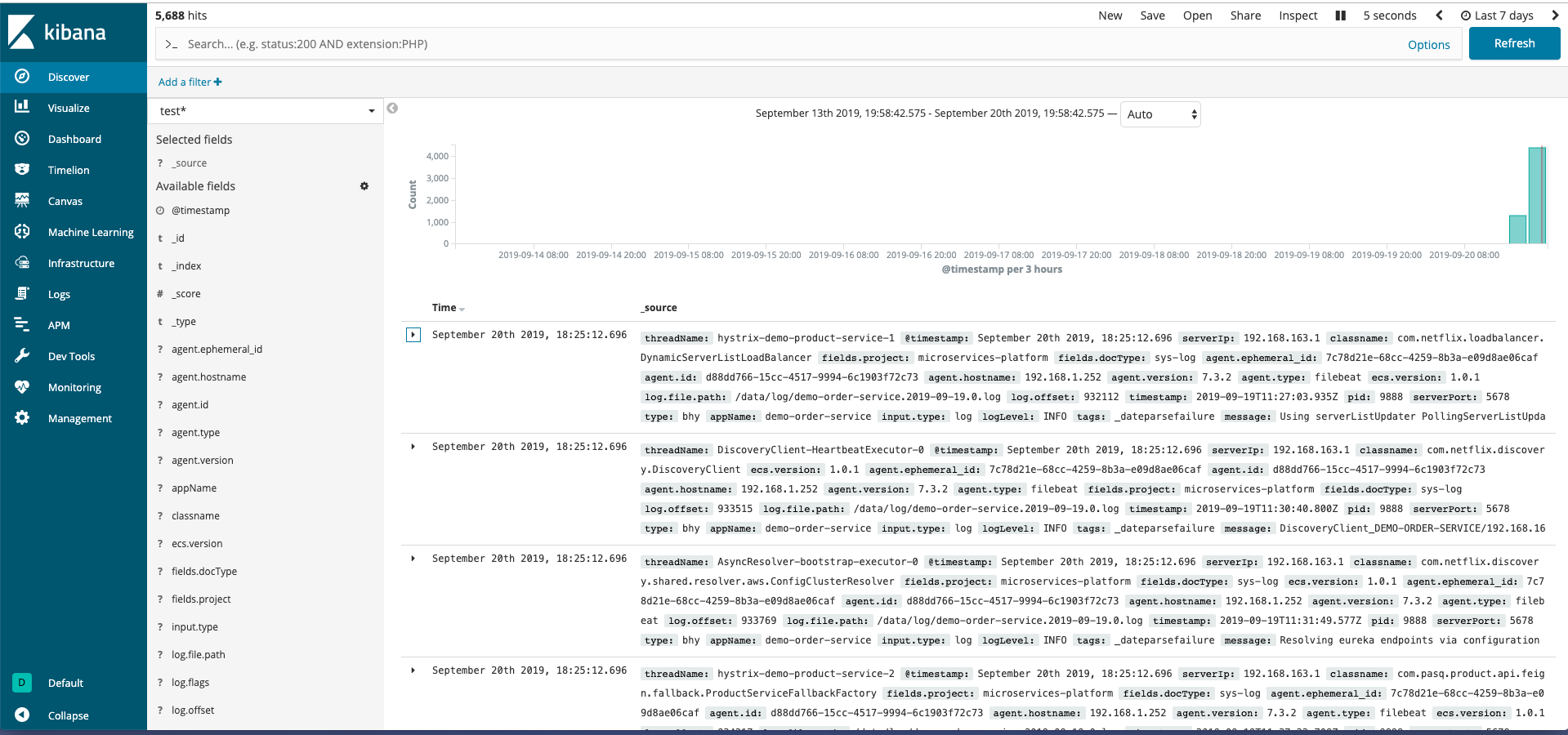
Task: Select the APM sidebar icon
Action: [58, 324]
